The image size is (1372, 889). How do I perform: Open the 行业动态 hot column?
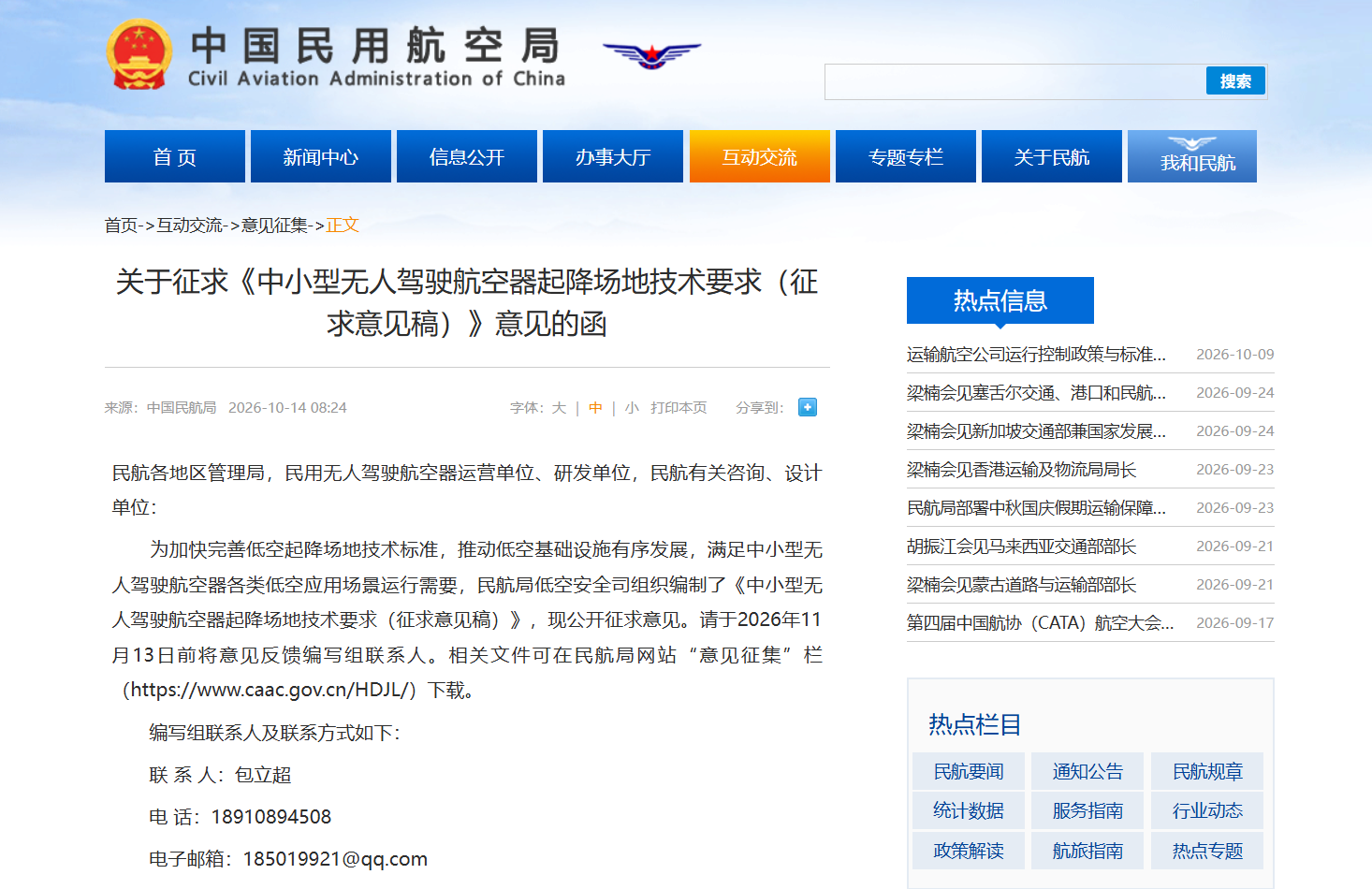[1207, 810]
